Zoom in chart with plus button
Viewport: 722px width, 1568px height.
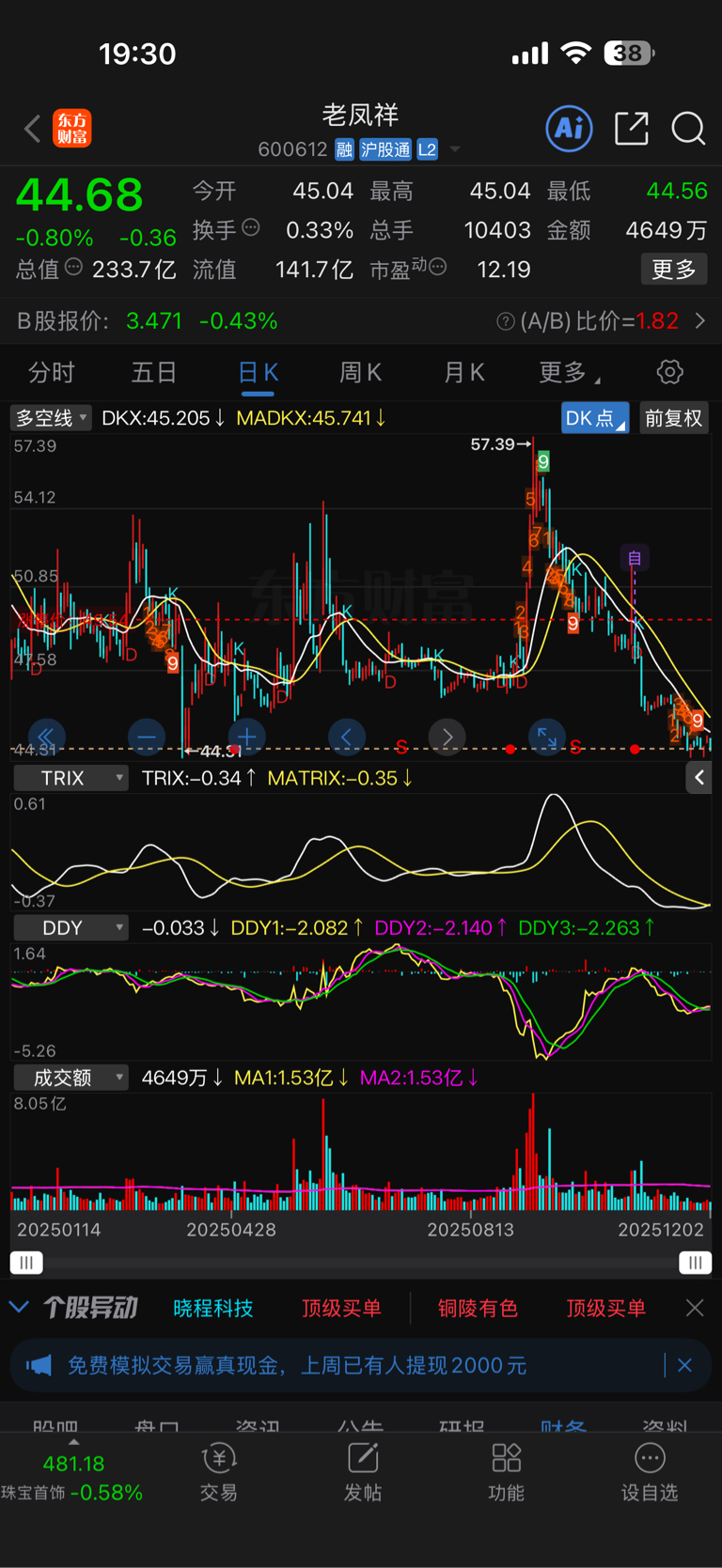coord(247,737)
